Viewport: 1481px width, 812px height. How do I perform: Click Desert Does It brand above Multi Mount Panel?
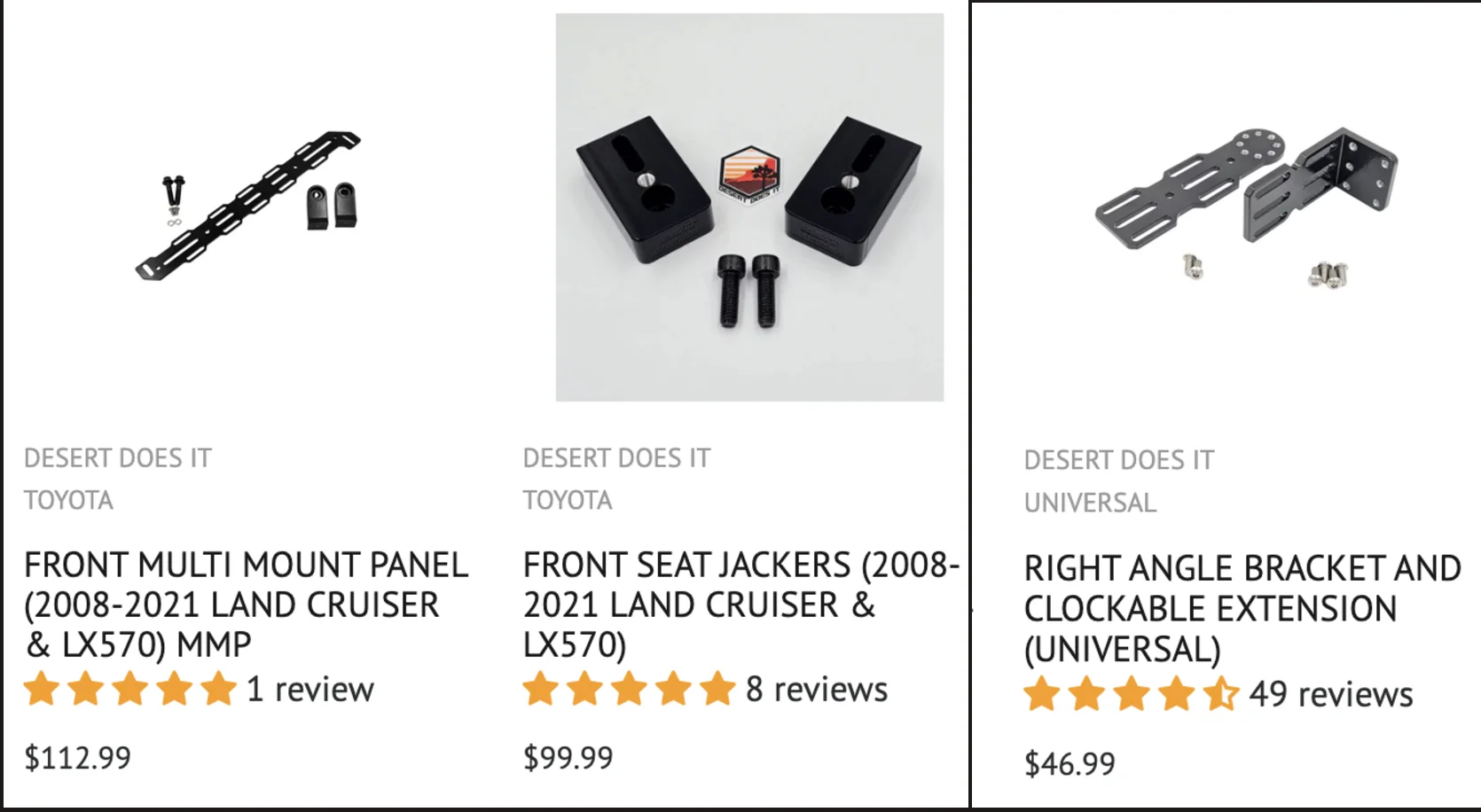click(x=118, y=458)
